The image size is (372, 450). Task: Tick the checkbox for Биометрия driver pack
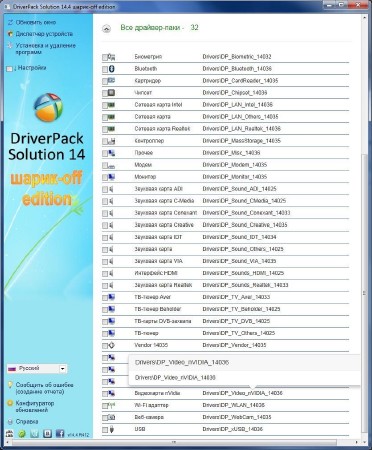coord(105,58)
